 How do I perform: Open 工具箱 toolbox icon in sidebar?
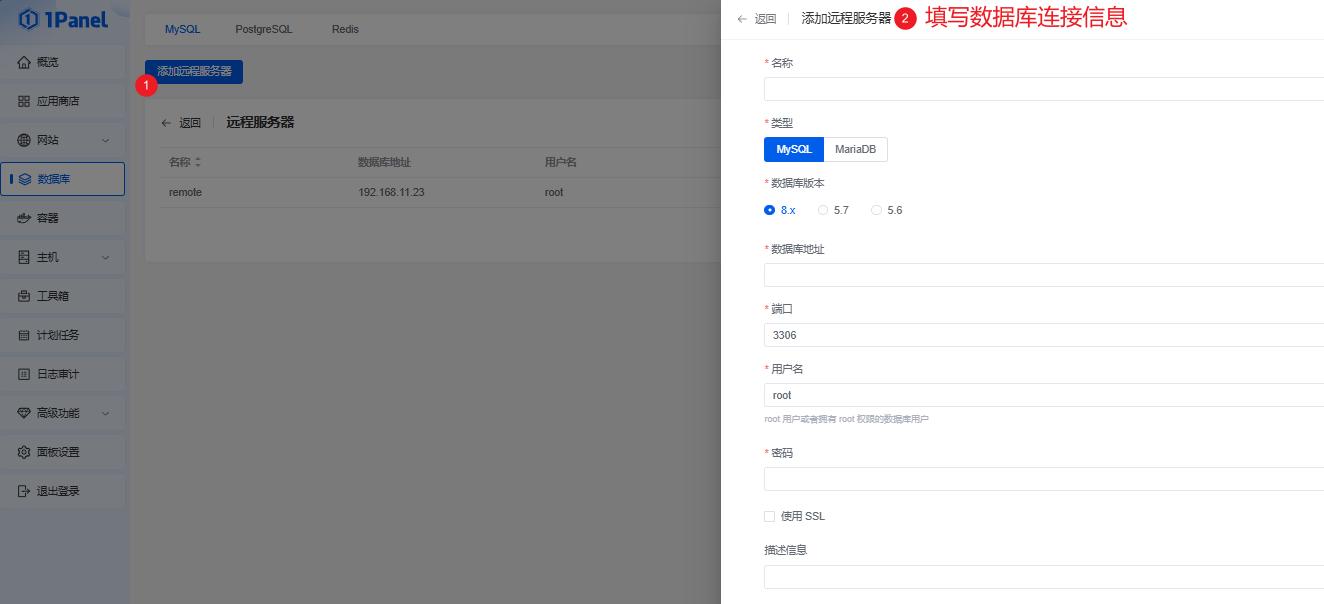coord(25,296)
